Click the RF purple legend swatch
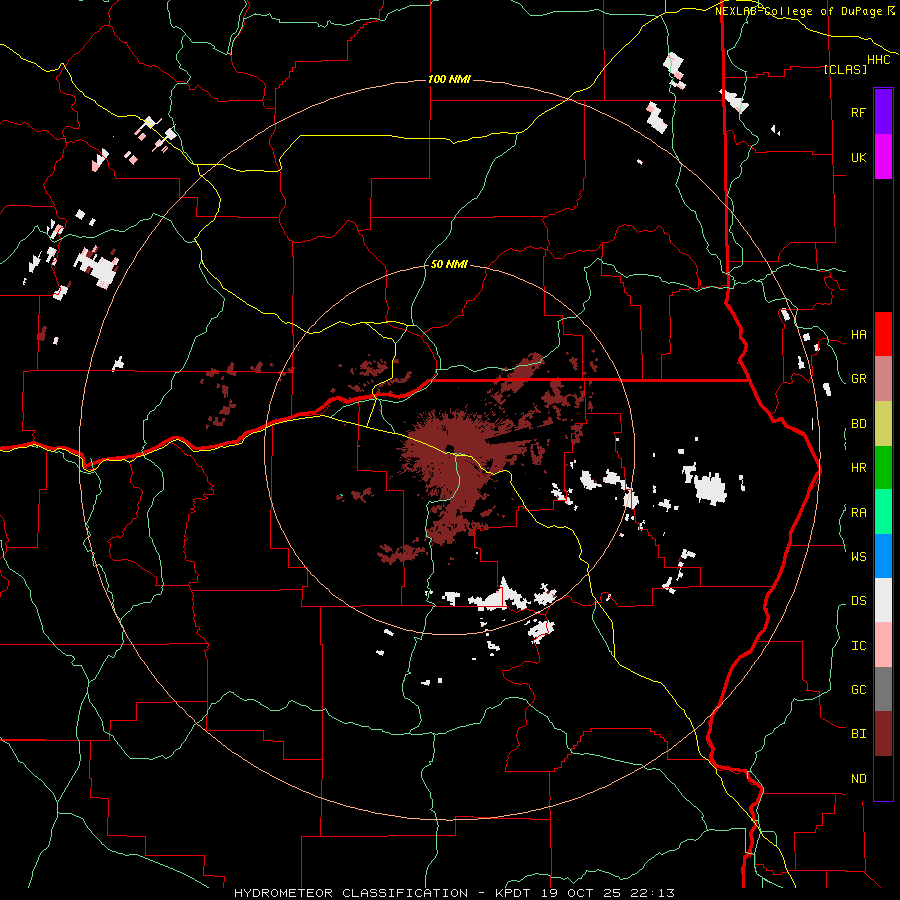The image size is (900, 900). (x=883, y=112)
